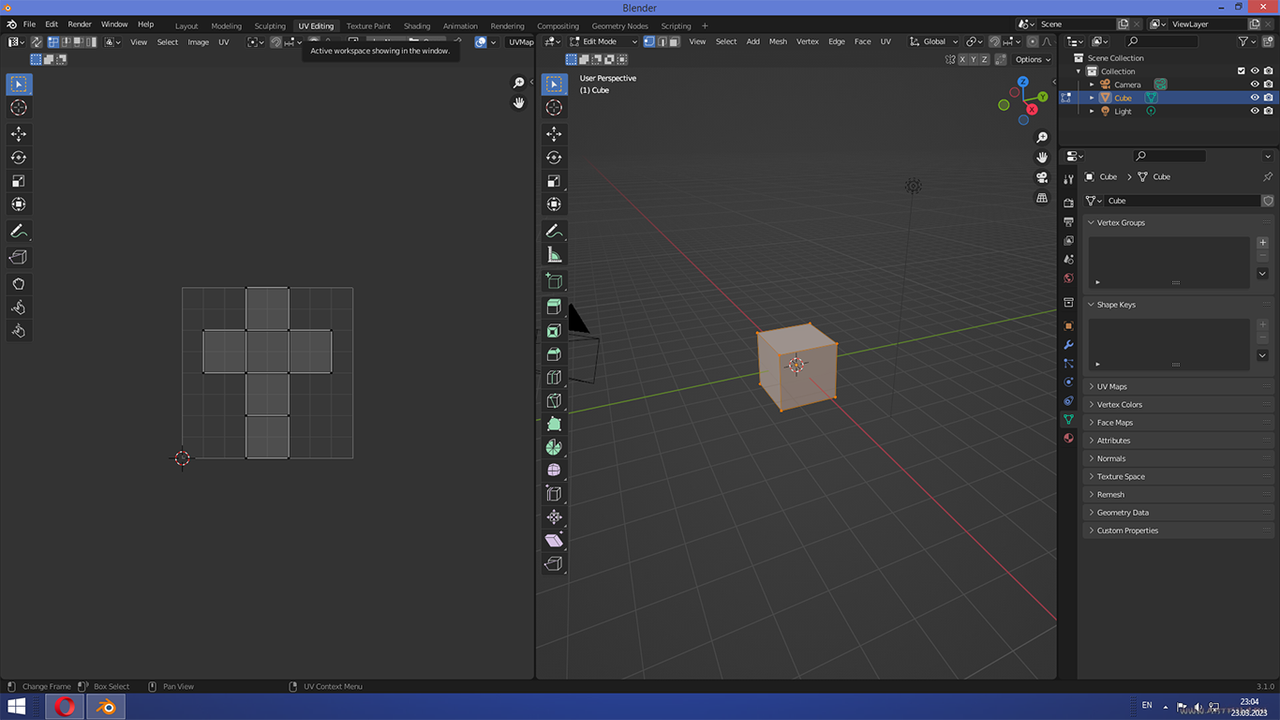Toggle camera view in 3D viewport
The width and height of the screenshot is (1280, 720).
[1042, 178]
